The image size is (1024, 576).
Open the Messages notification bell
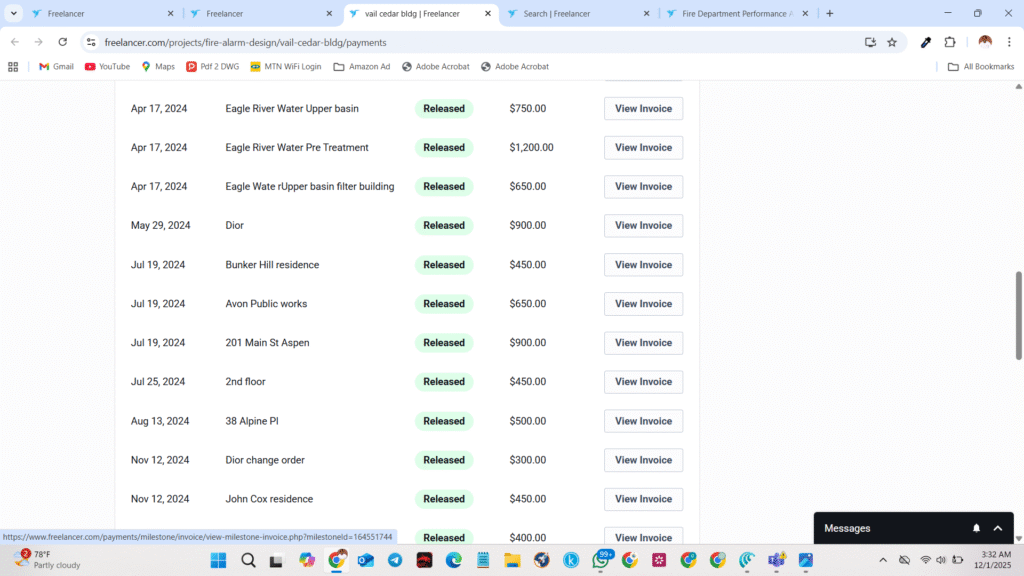point(976,528)
